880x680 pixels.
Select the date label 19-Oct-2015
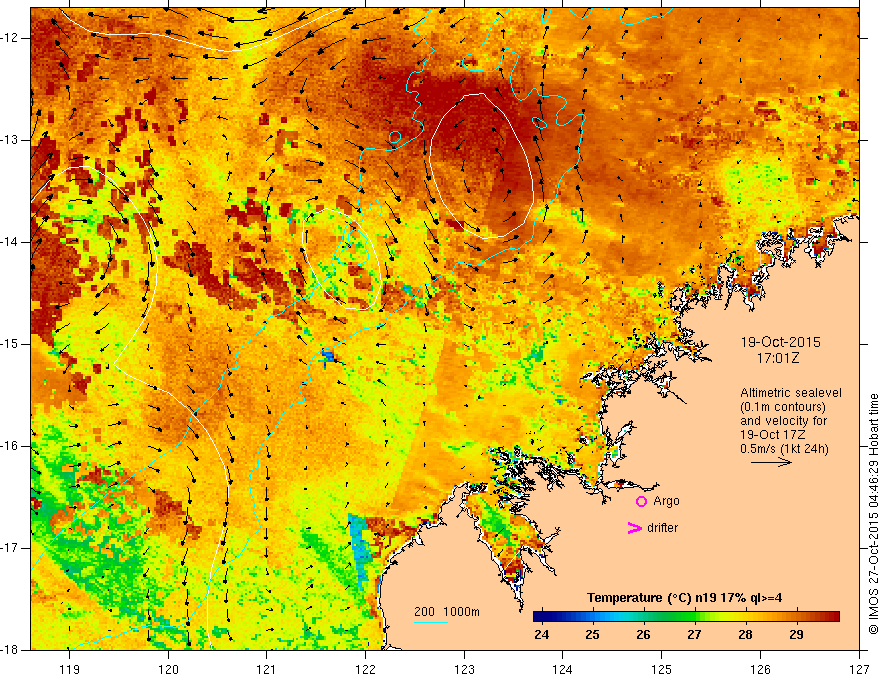[x=780, y=342]
